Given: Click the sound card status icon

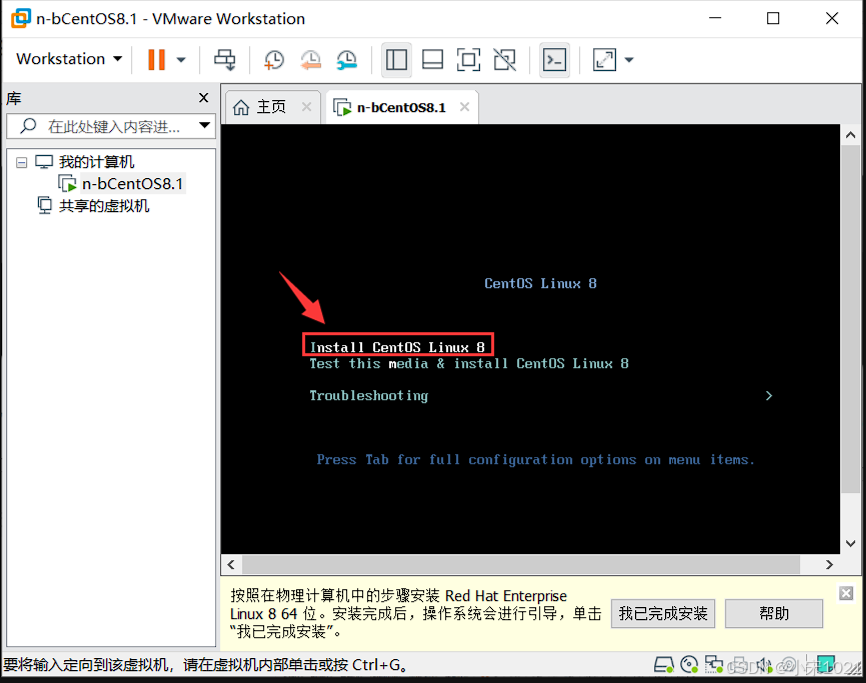Looking at the screenshot, I should pos(764,665).
